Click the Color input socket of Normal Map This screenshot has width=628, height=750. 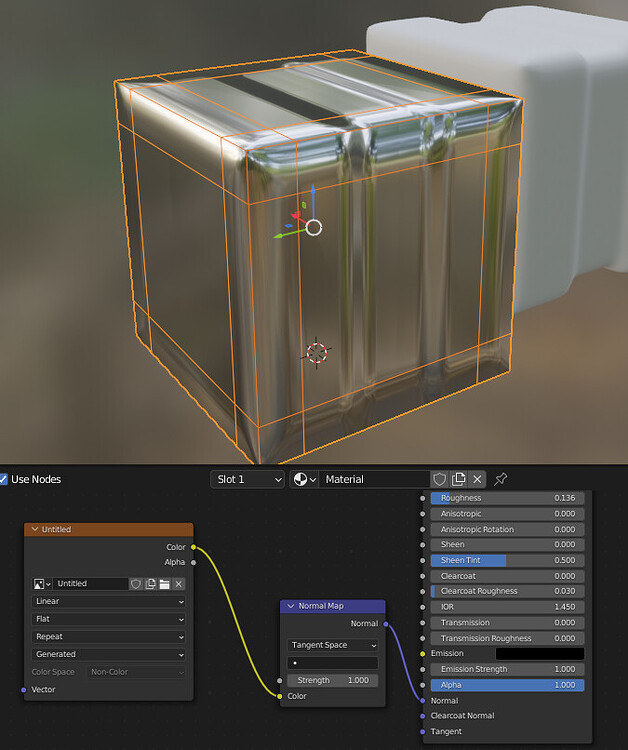[x=279, y=696]
